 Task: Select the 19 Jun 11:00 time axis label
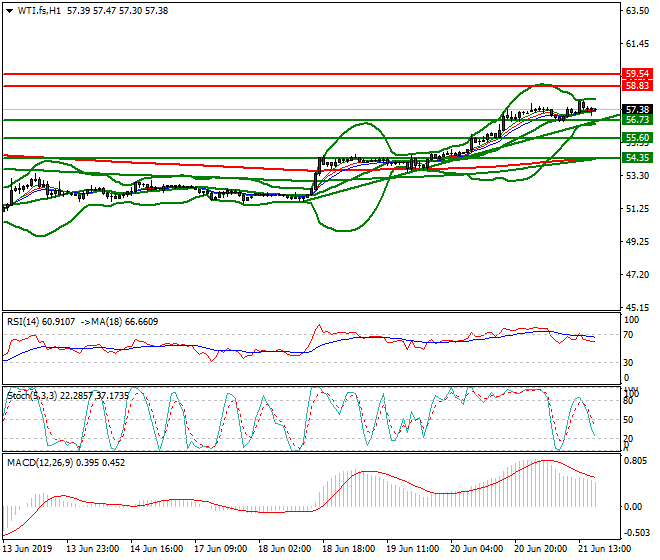coord(412,549)
